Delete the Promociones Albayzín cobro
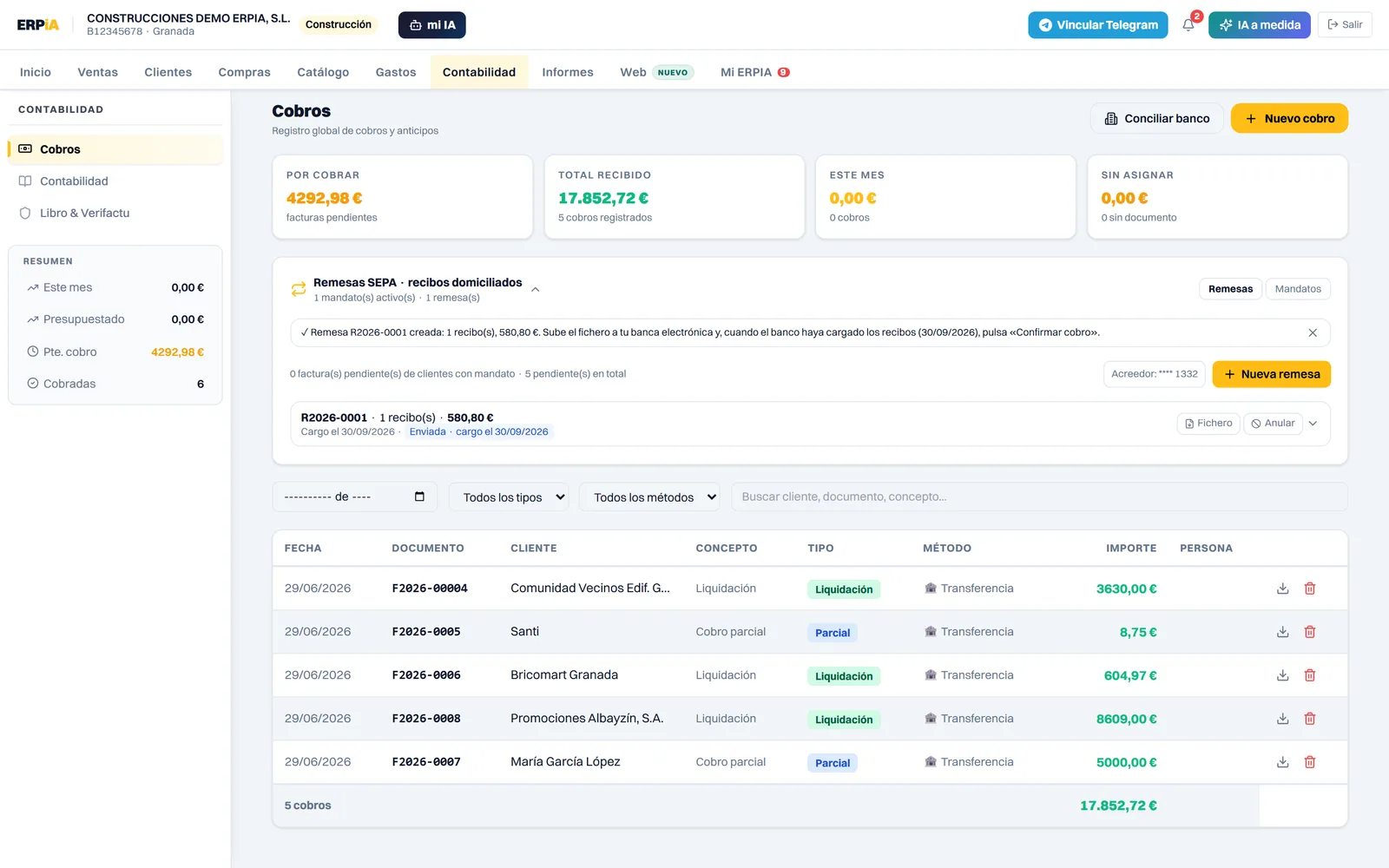 tap(1310, 719)
